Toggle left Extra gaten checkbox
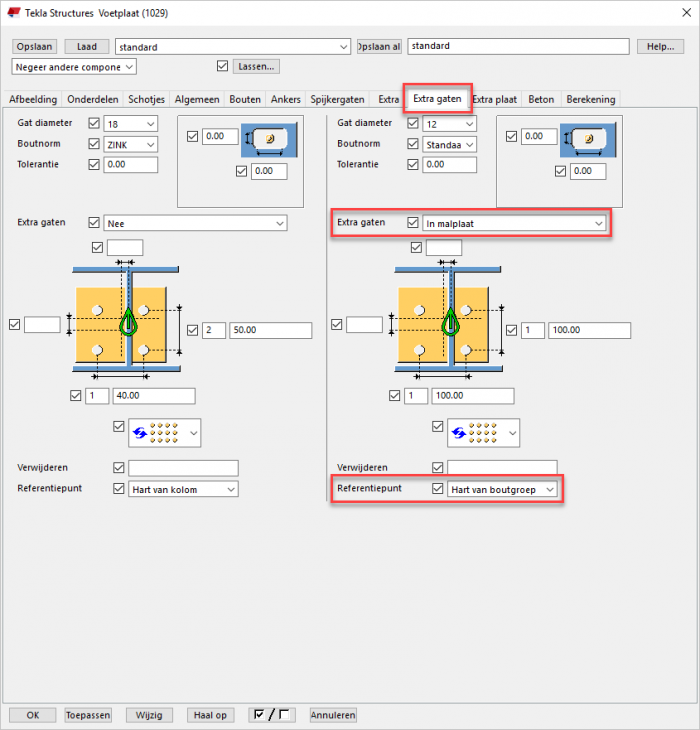This screenshot has height=730, width=700. pyautogui.click(x=94, y=223)
